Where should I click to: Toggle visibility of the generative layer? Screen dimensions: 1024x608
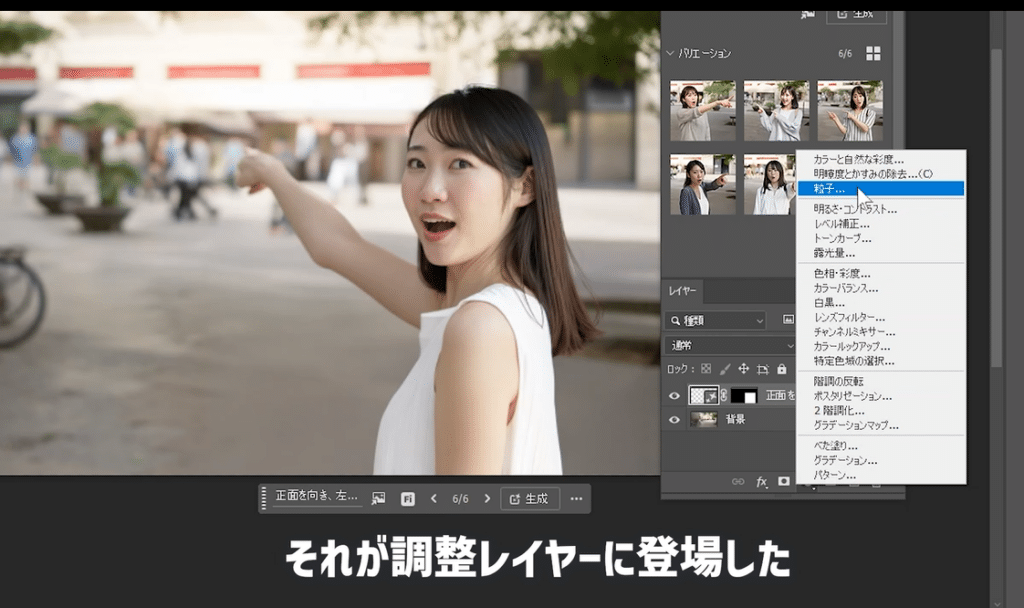tap(674, 395)
